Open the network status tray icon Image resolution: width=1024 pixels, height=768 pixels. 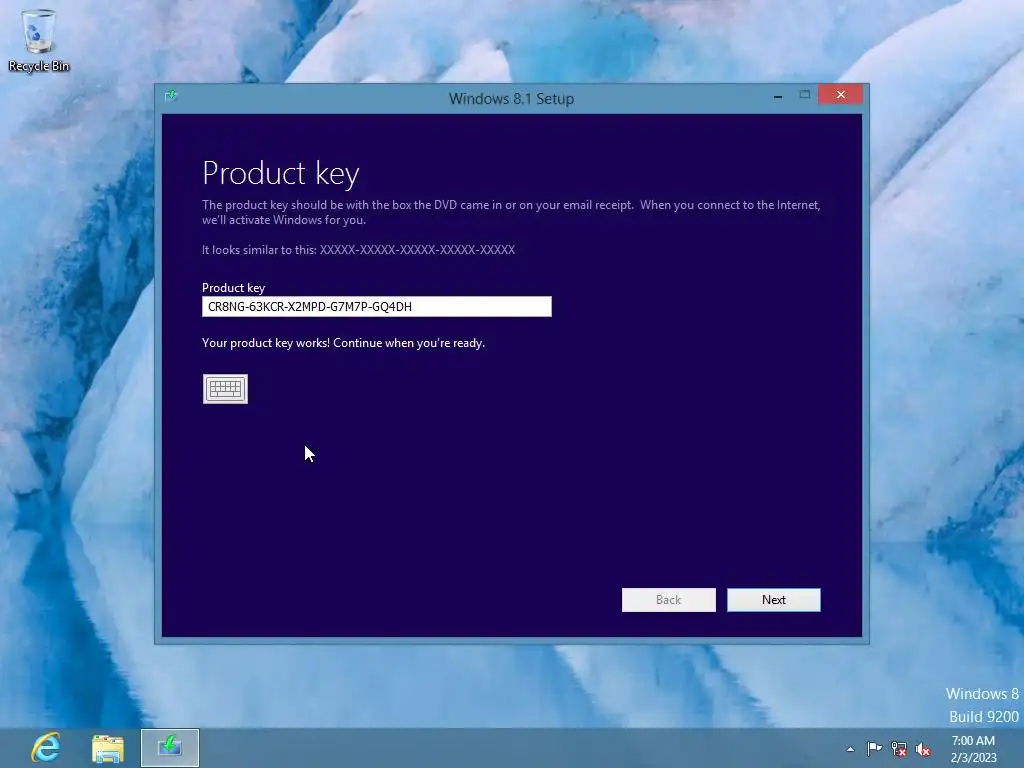[x=899, y=749]
